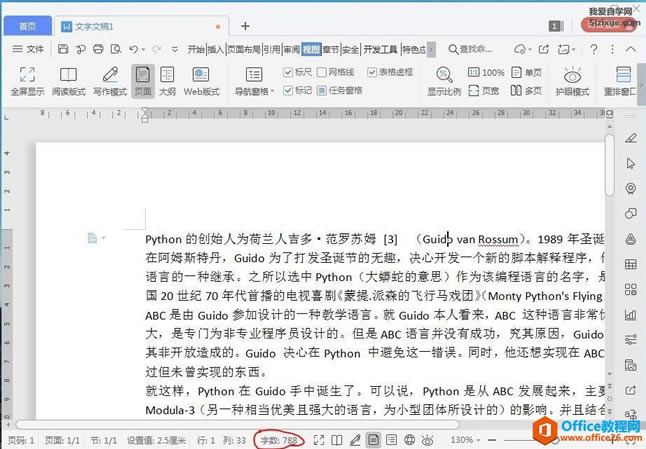Switch to 大纲 outline view

[x=167, y=81]
